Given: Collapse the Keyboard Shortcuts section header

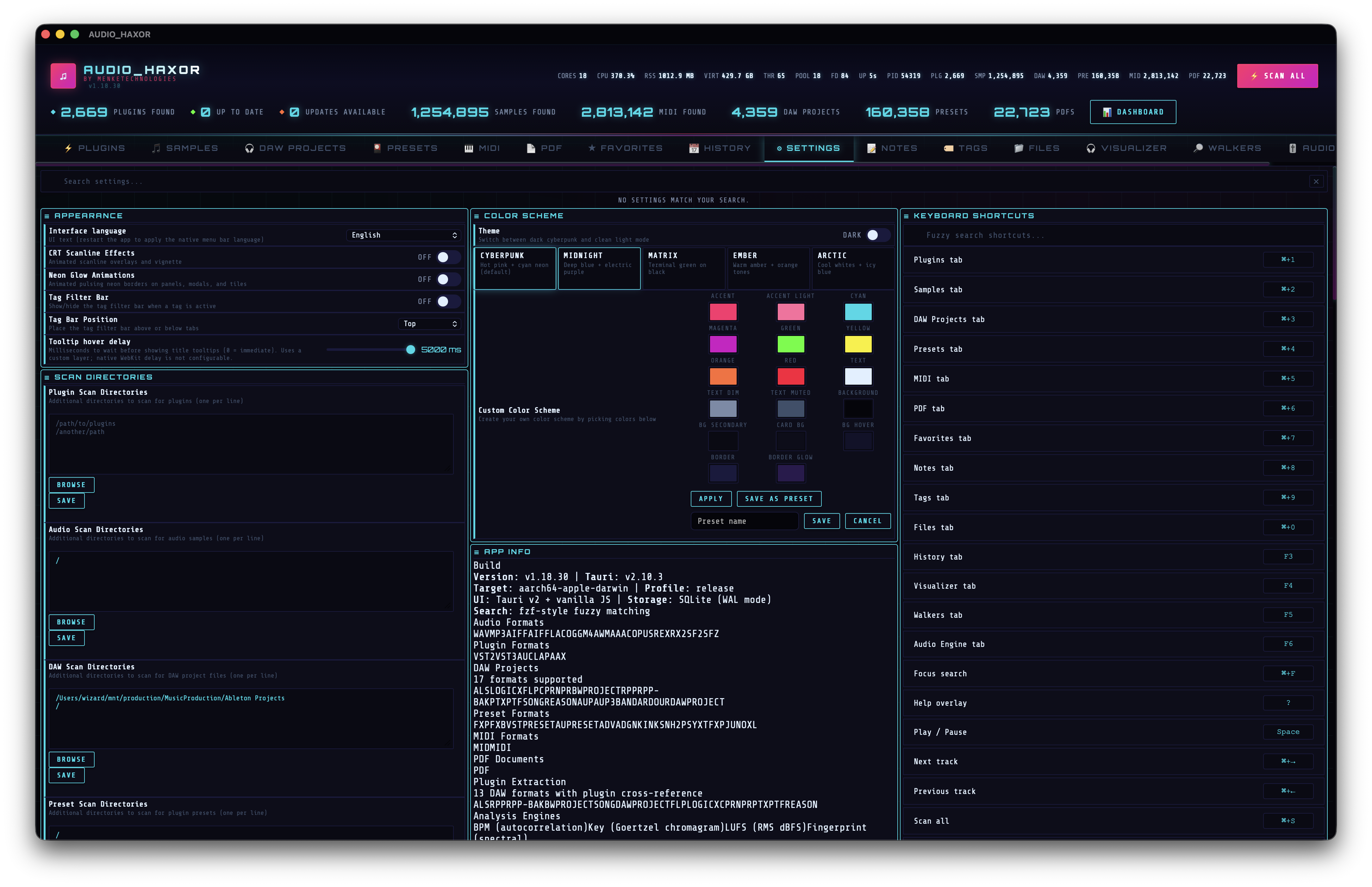Looking at the screenshot, I should point(1113,216).
